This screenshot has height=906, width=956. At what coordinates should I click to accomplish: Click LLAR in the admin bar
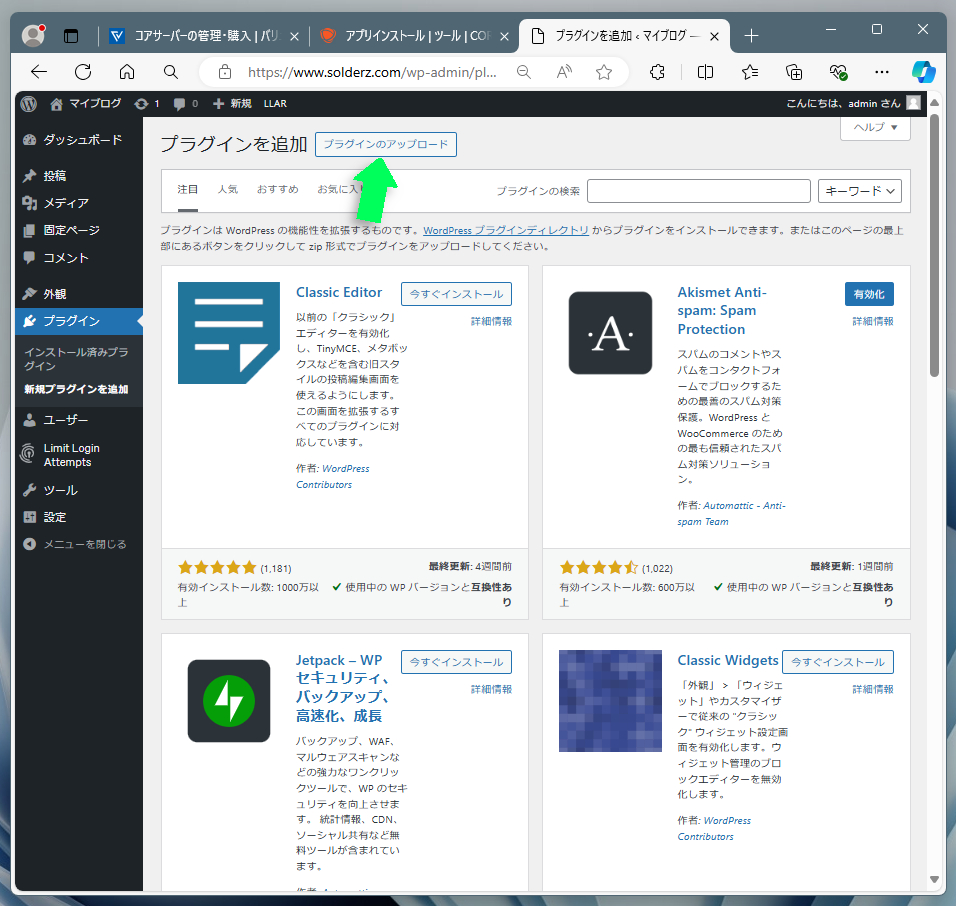coord(275,104)
